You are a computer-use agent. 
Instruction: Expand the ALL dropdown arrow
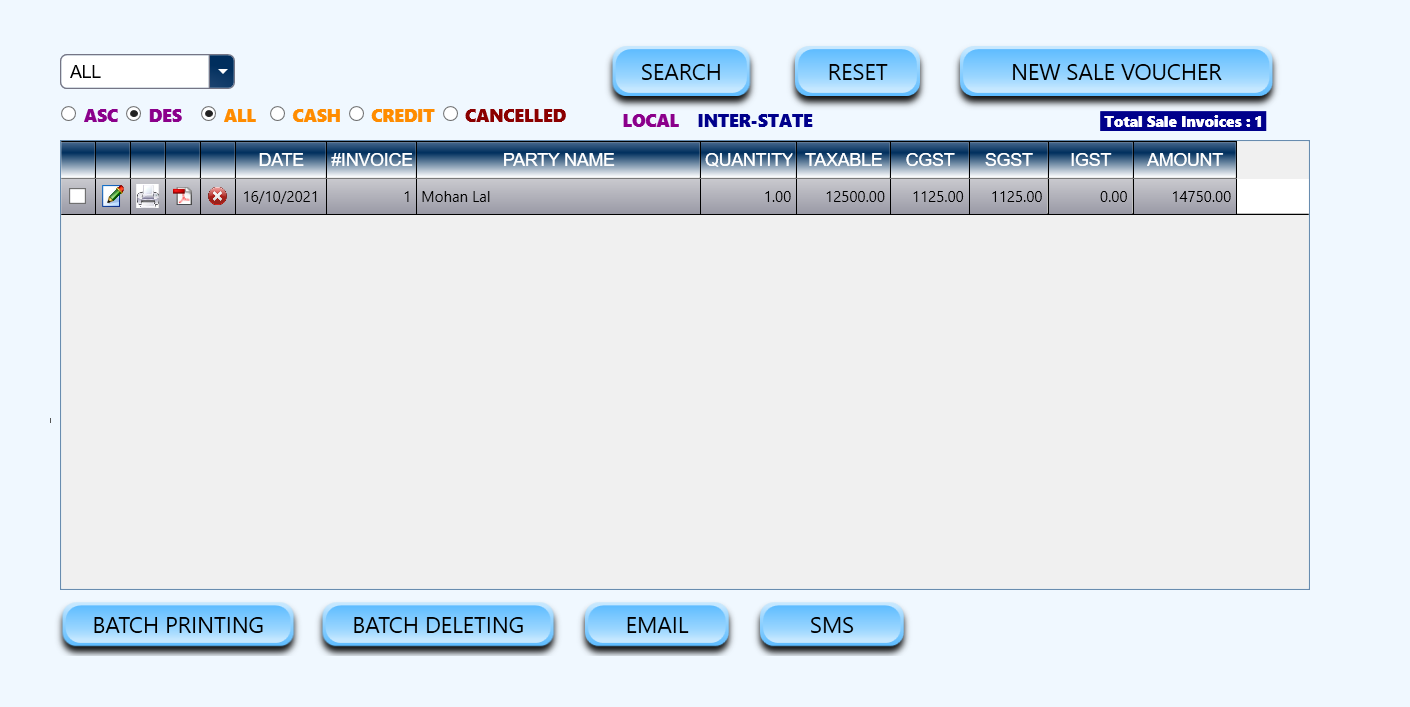(x=221, y=72)
